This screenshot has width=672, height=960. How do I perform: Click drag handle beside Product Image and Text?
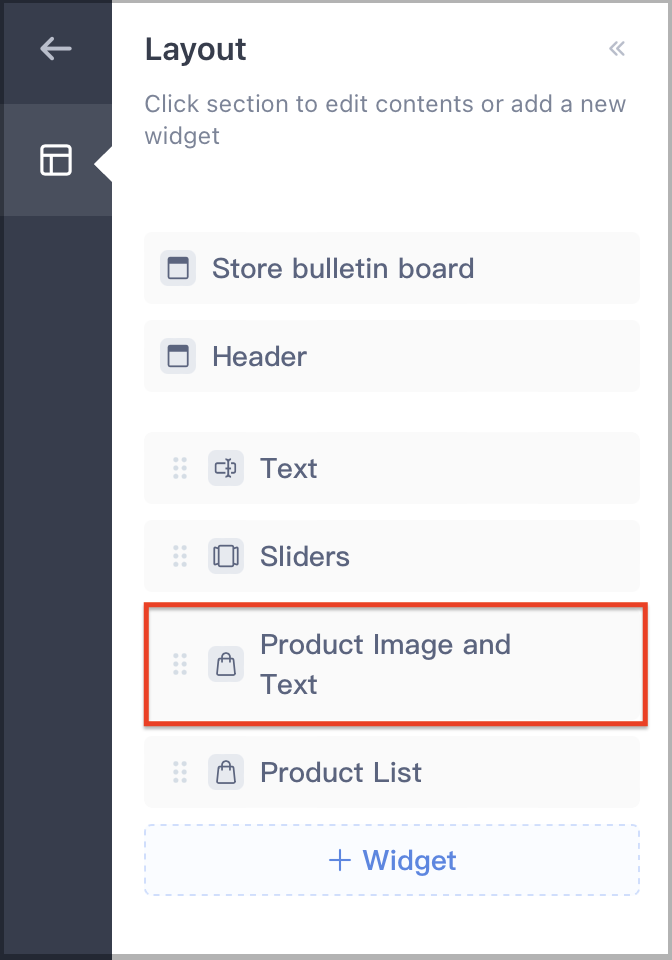[x=180, y=664]
